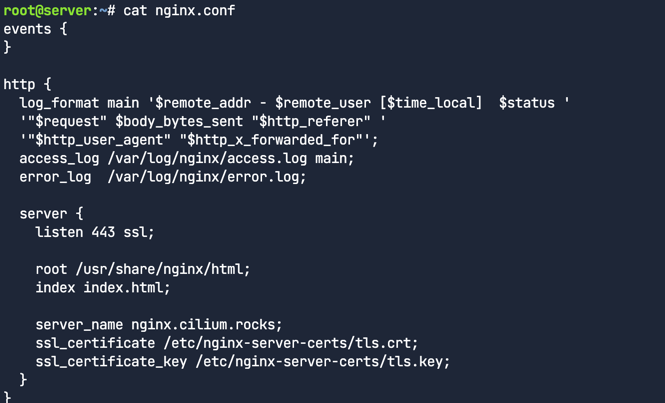Click the 'server {' block line
Screen dimensions: 665x403
(x=51, y=214)
